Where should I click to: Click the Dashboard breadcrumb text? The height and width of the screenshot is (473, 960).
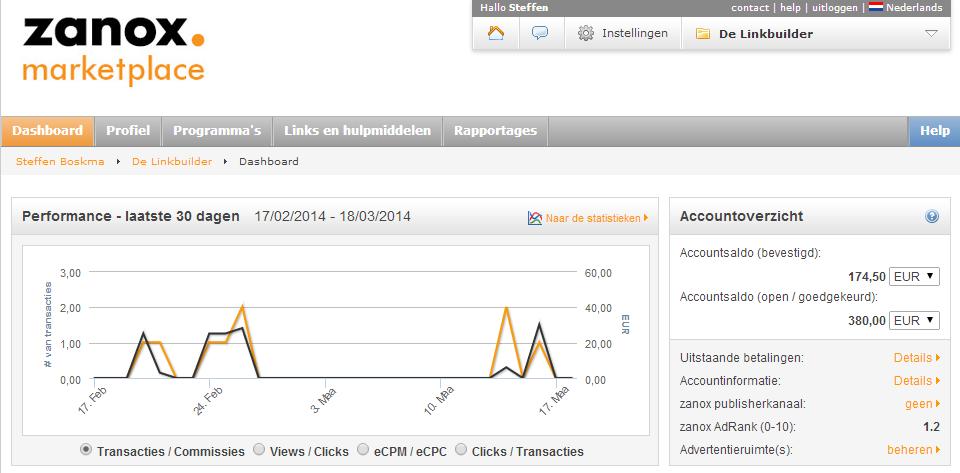(x=269, y=162)
